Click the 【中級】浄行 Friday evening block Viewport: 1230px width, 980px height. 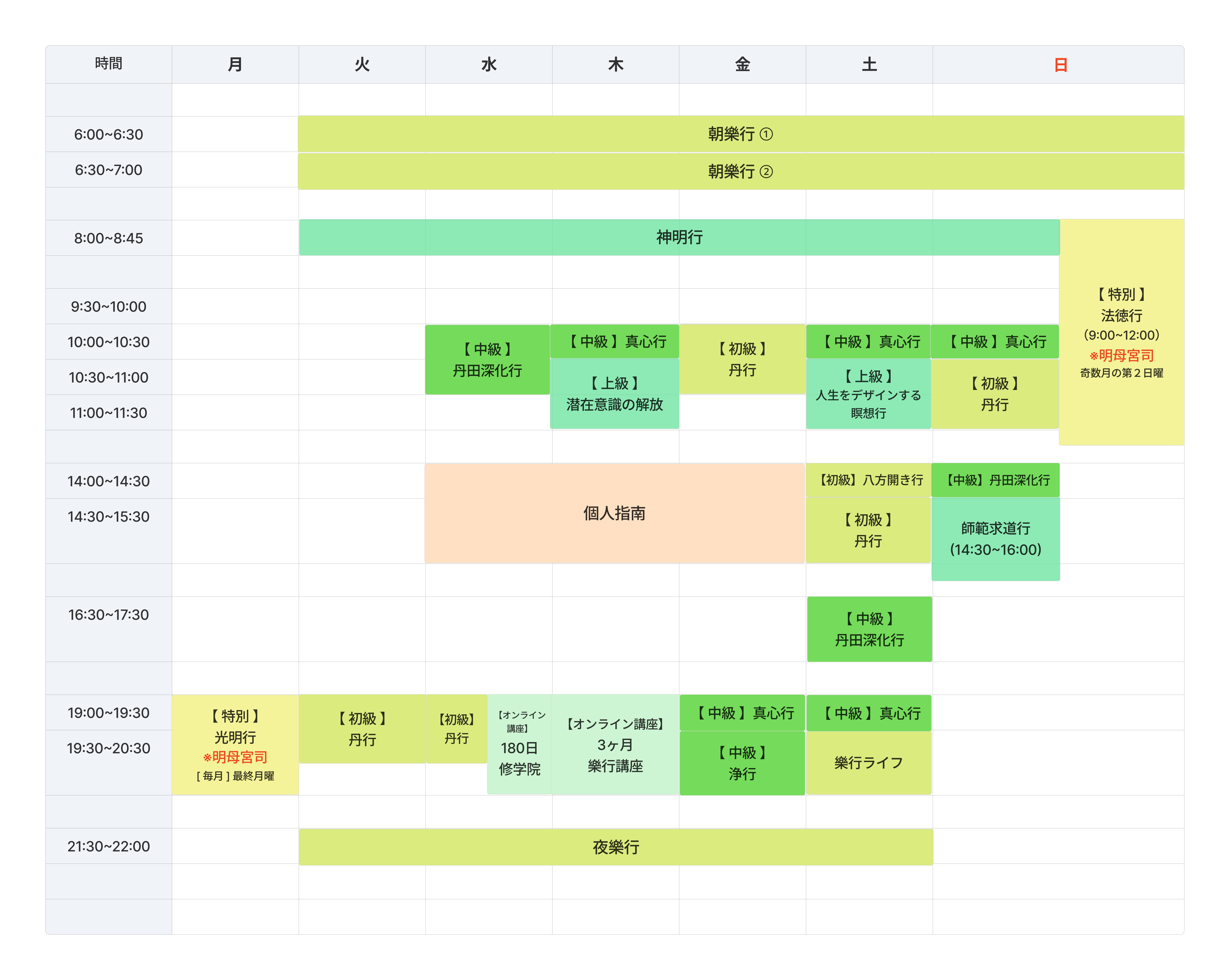[742, 763]
